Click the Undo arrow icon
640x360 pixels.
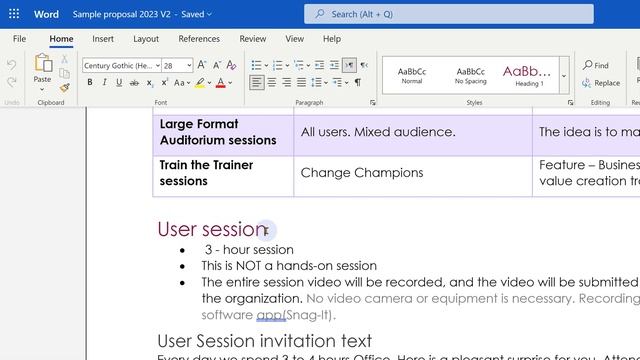click(x=11, y=65)
